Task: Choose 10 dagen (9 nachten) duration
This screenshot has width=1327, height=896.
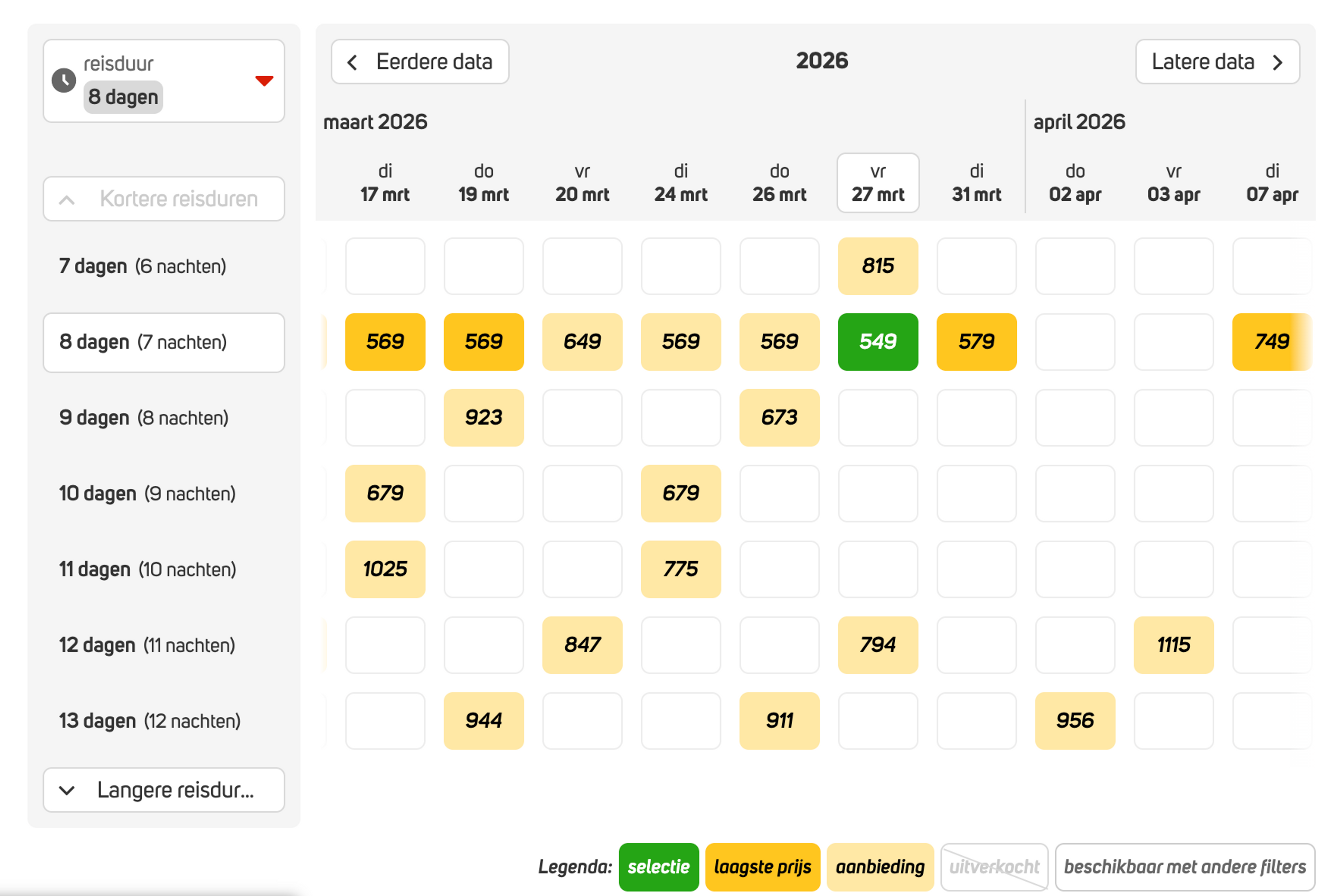Action: coord(147,494)
